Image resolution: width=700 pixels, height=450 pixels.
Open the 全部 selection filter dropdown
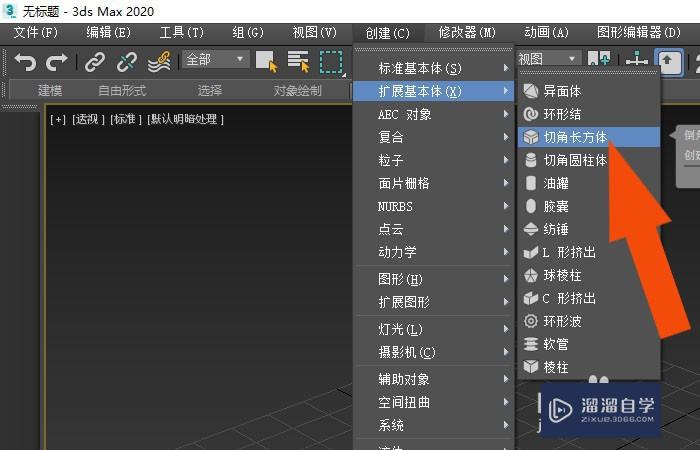coord(216,59)
